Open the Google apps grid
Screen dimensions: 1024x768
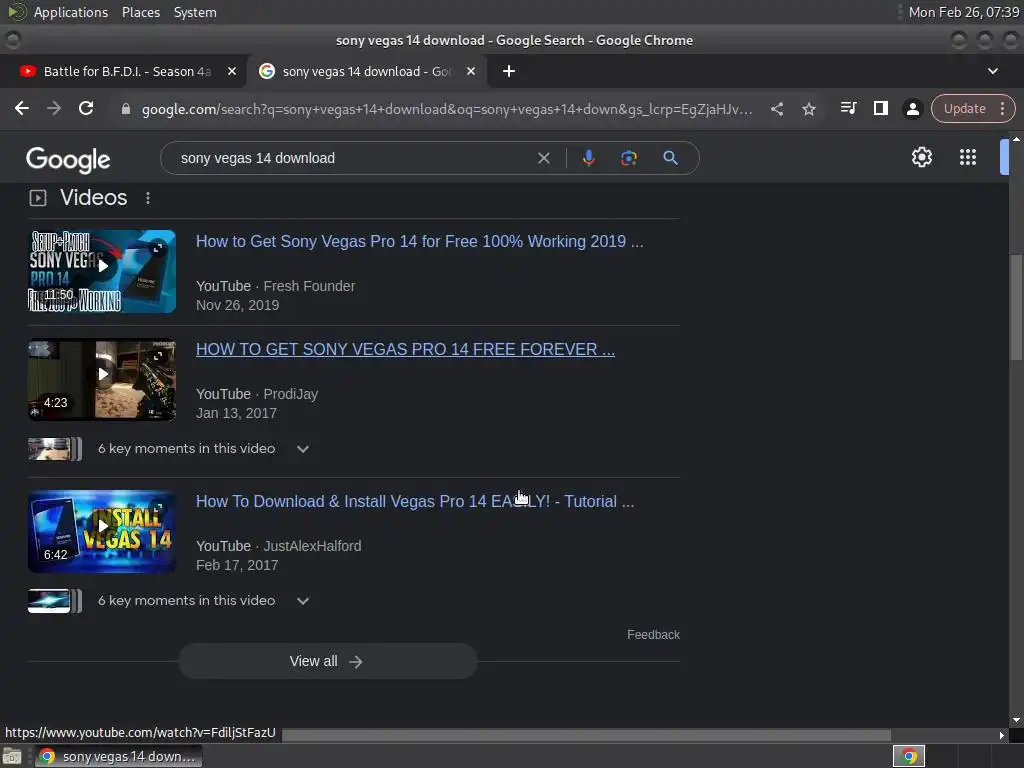(967, 157)
